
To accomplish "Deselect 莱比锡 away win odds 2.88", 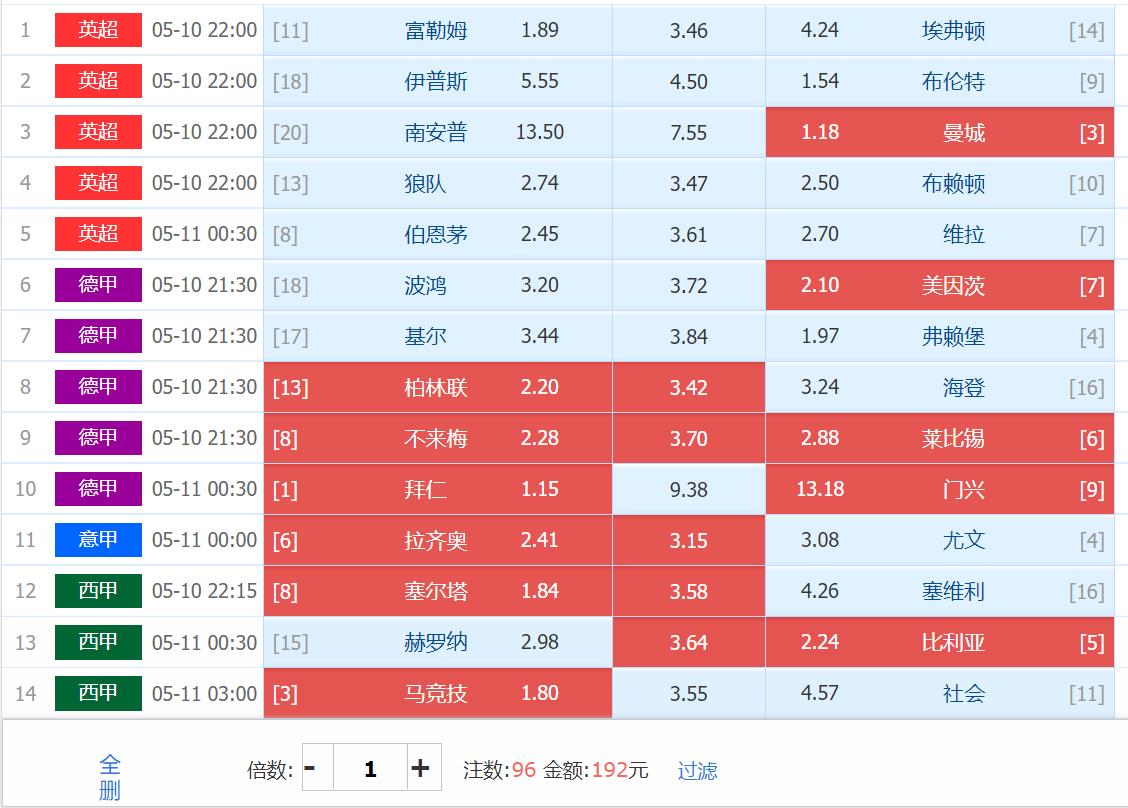I will [940, 439].
